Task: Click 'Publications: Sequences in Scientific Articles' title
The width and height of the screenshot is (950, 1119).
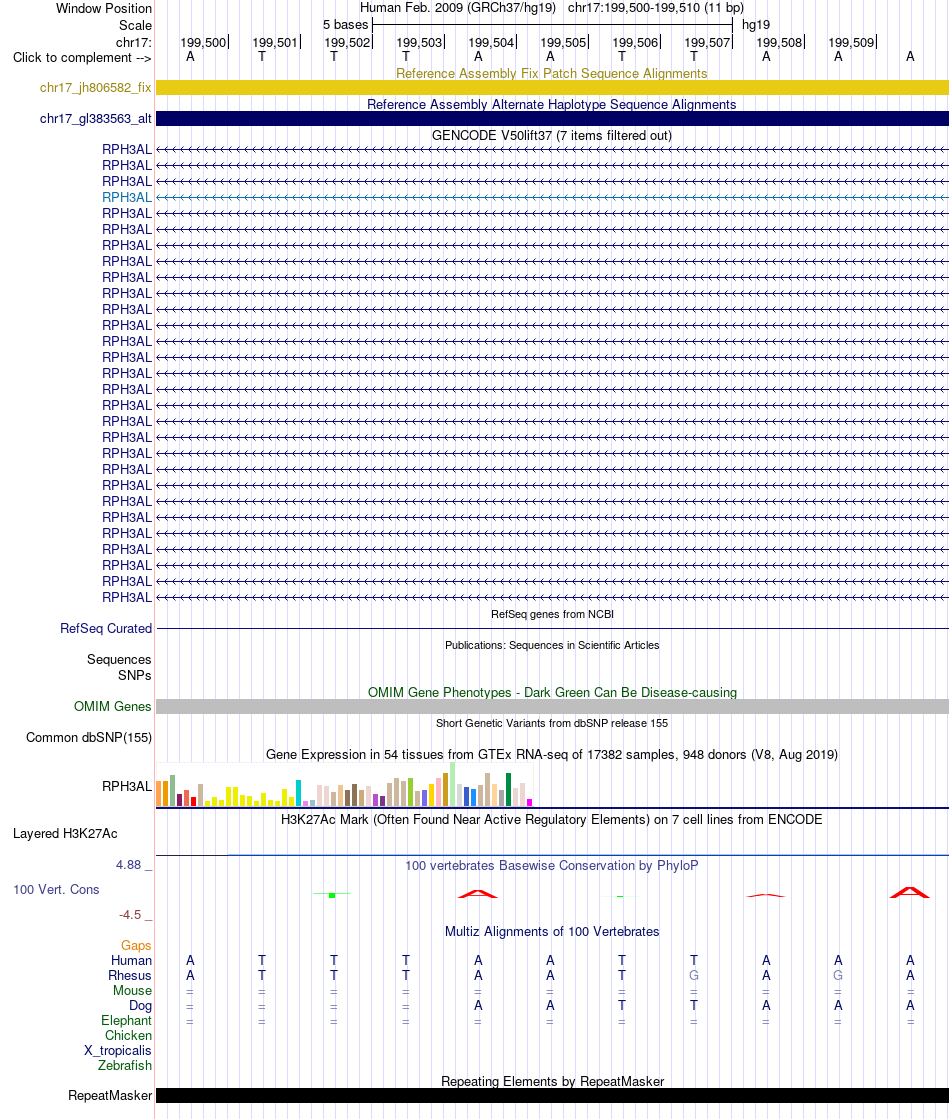Action: 552,645
